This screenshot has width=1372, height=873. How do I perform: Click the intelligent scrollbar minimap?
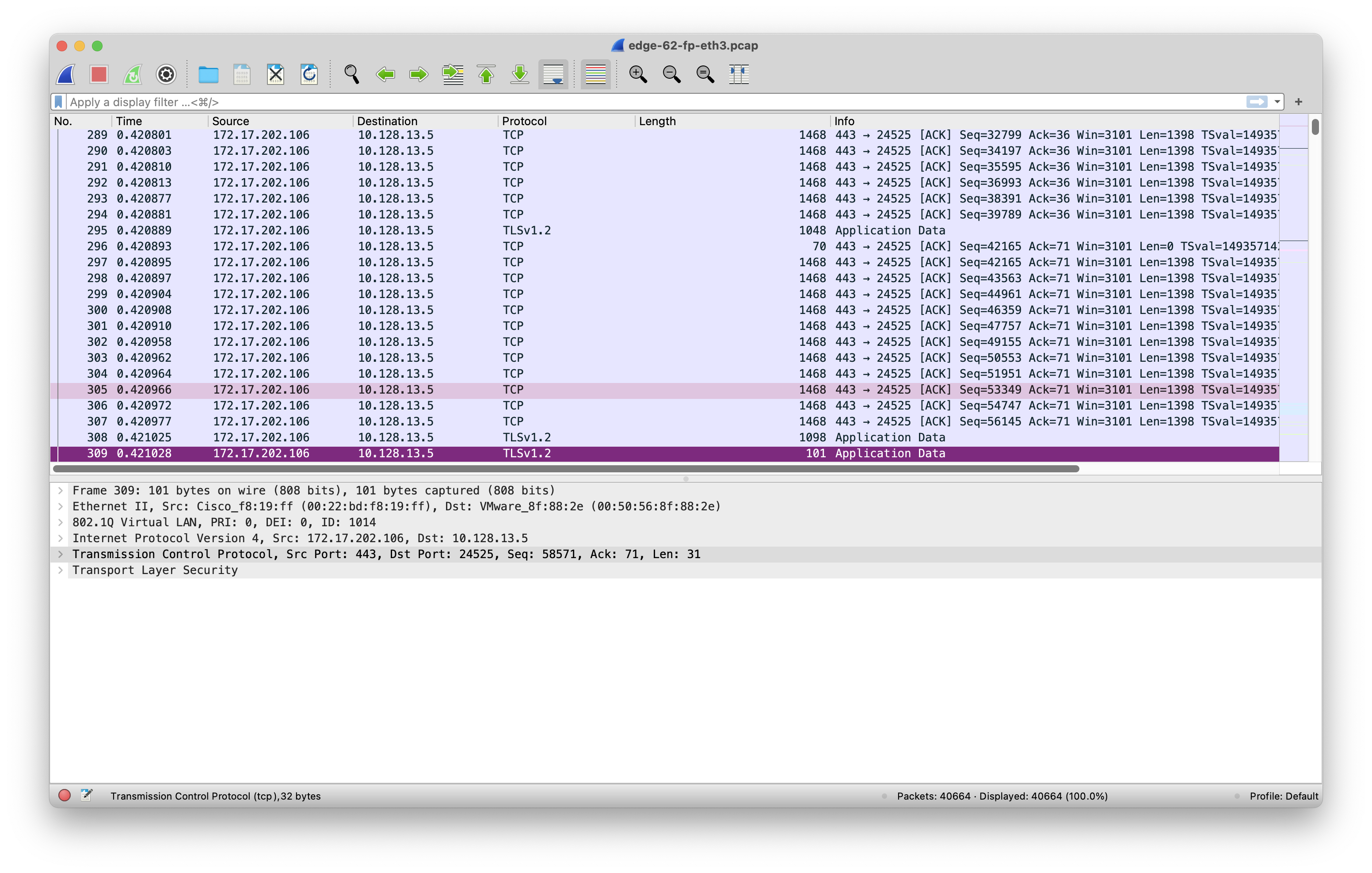(x=1293, y=287)
